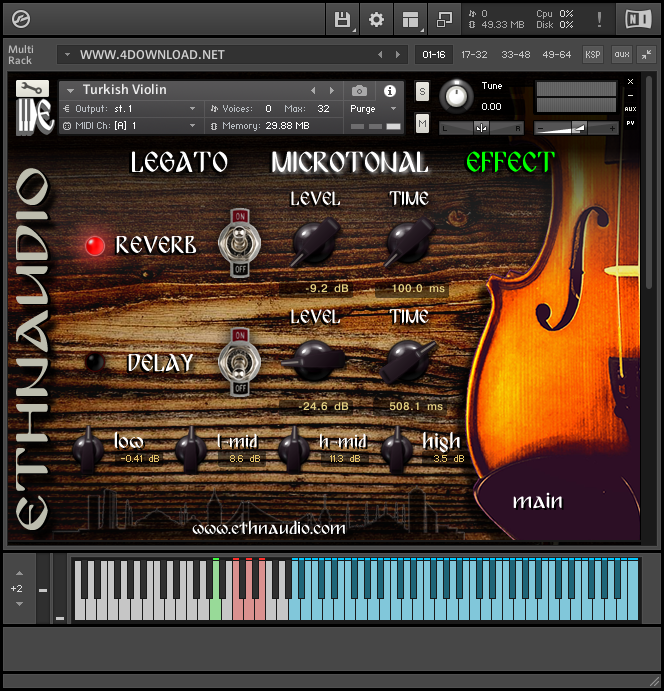Click the main button on violin
The width and height of the screenshot is (664, 691).
(538, 502)
